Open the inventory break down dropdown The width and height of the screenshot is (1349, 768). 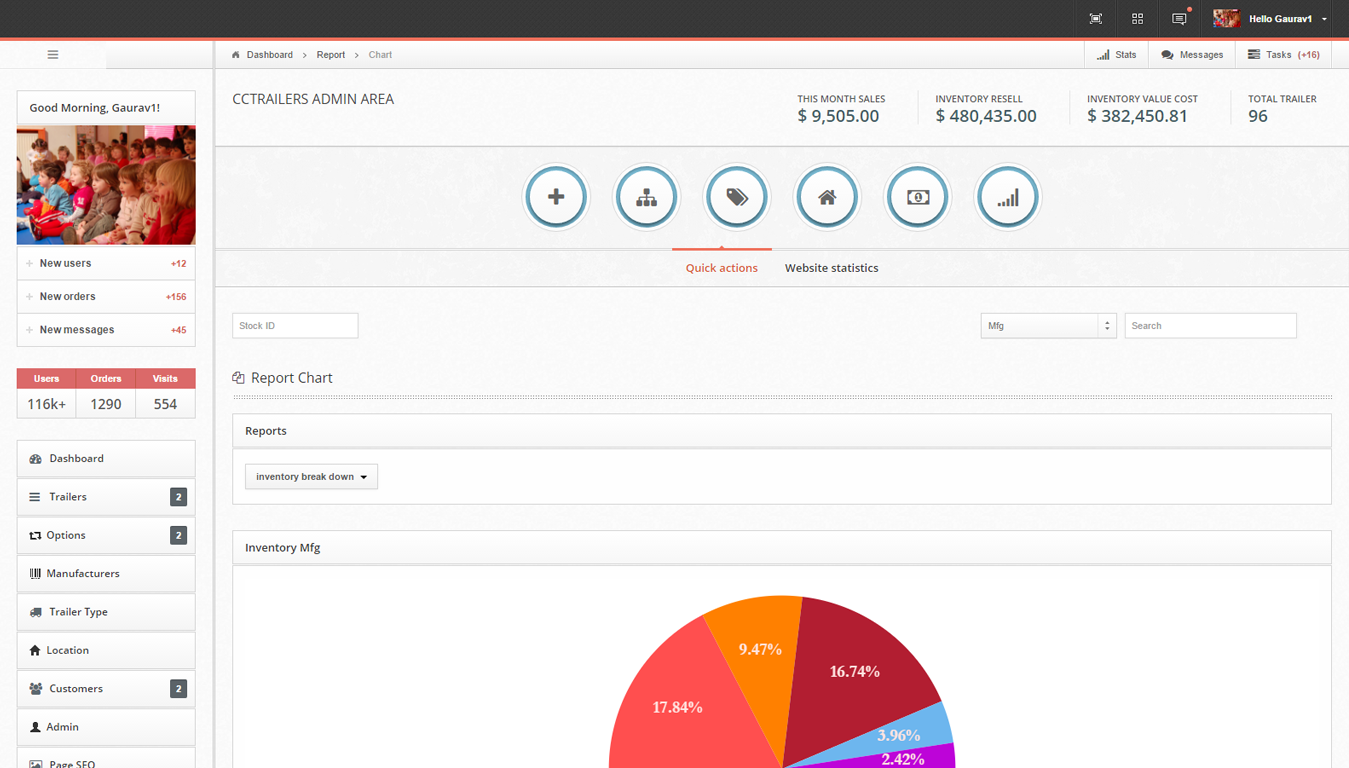311,477
